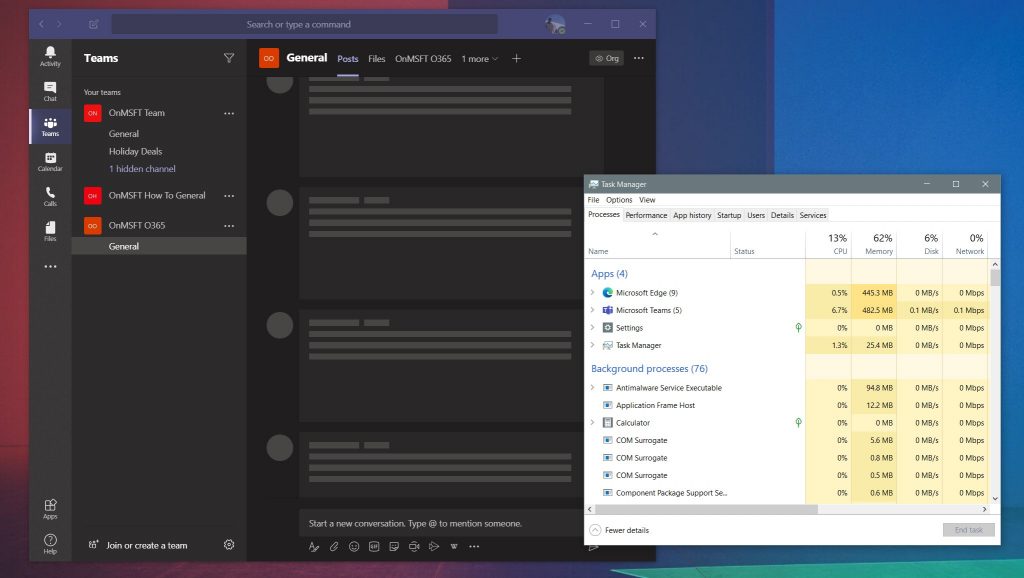The height and width of the screenshot is (578, 1024).
Task: Click the filter icon beside Teams heading
Action: pos(229,58)
